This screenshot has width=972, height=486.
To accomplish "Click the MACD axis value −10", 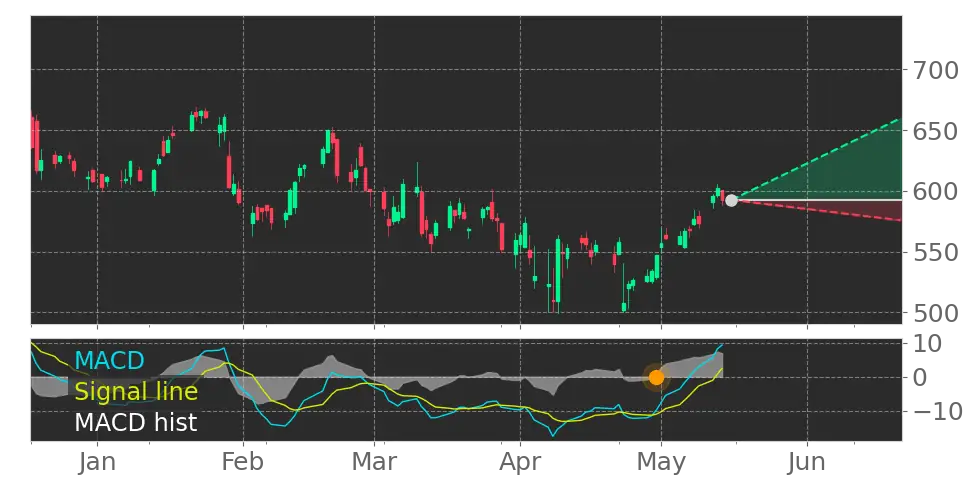I will tap(936, 411).
